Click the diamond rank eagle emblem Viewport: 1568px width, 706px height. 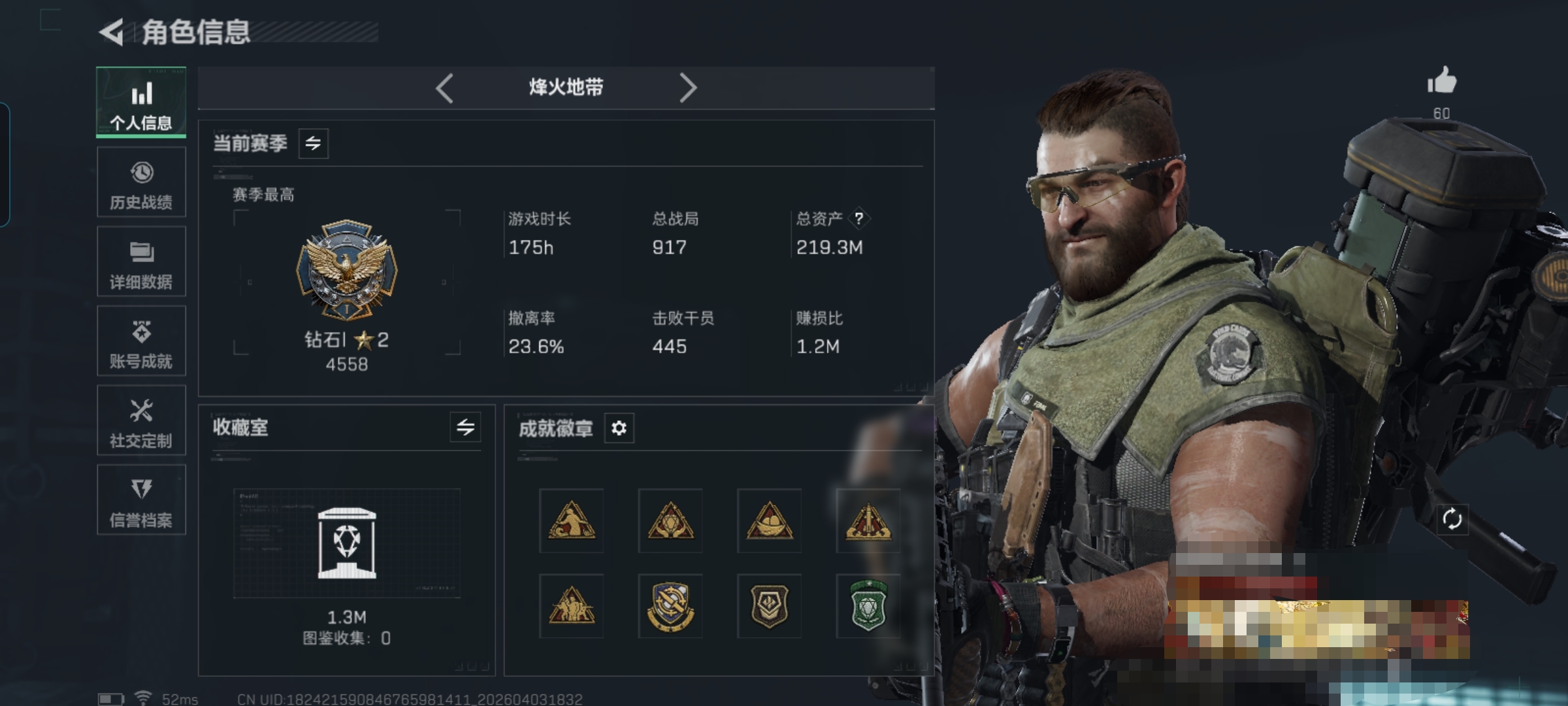click(x=347, y=269)
